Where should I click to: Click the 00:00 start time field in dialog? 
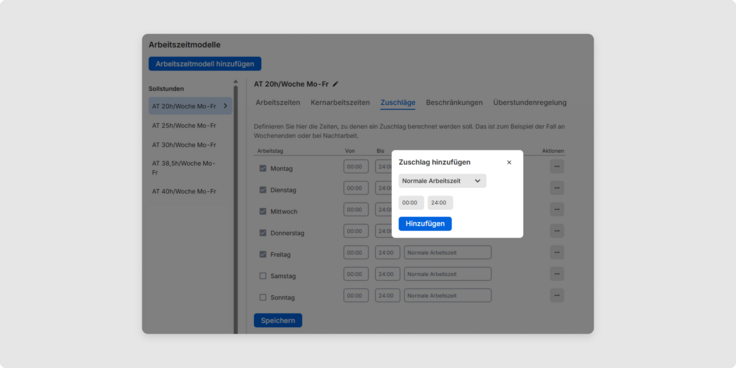click(x=411, y=203)
